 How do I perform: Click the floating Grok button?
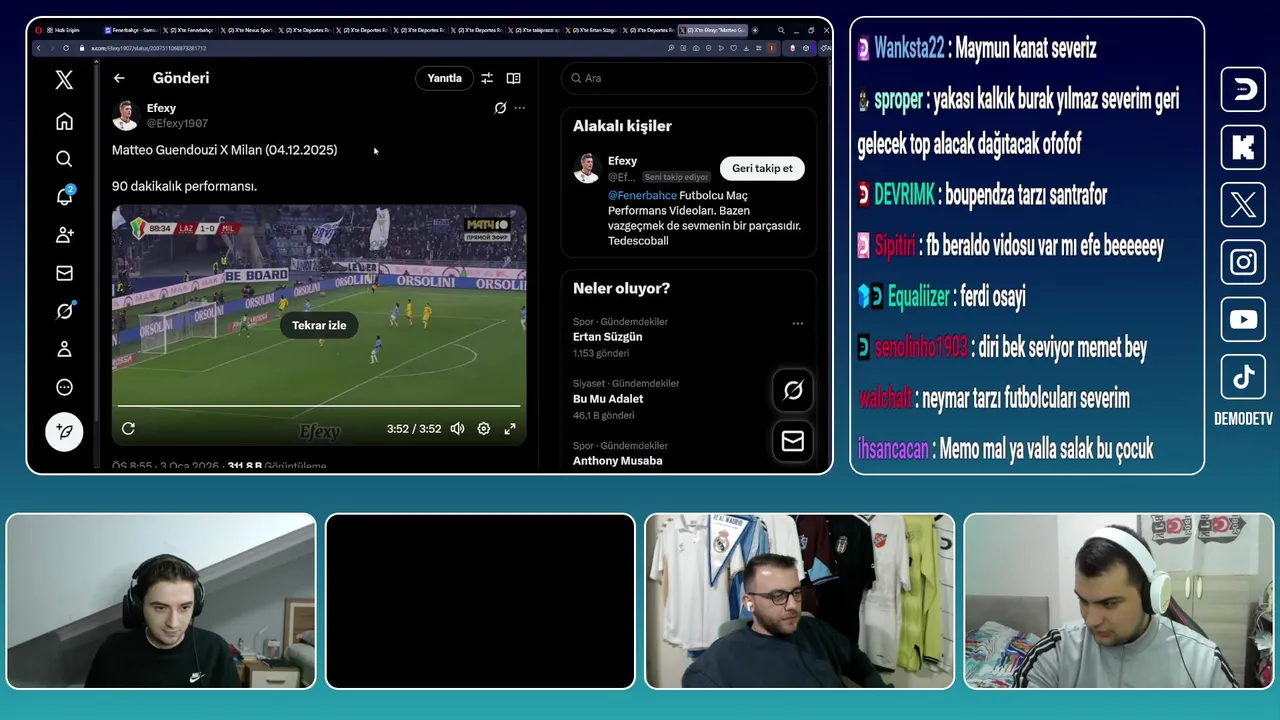[x=793, y=390]
